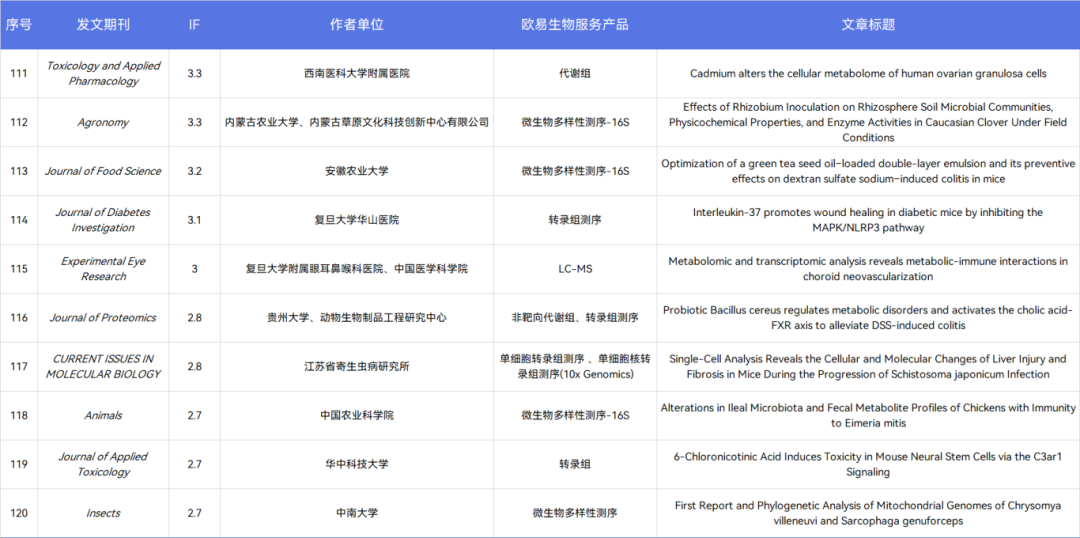Click 复旦大学华山医院 cell
The height and width of the screenshot is (538, 1080).
coord(357,220)
